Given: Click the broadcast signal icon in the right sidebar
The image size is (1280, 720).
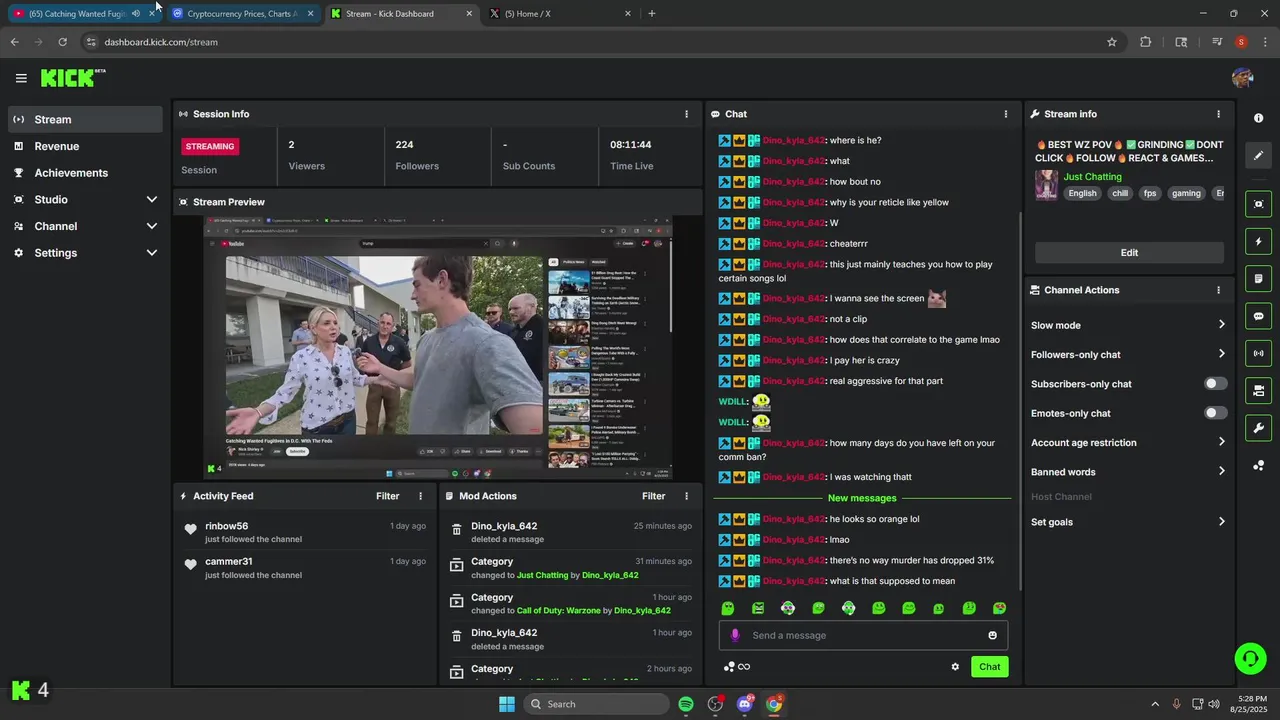Looking at the screenshot, I should click(x=1258, y=353).
